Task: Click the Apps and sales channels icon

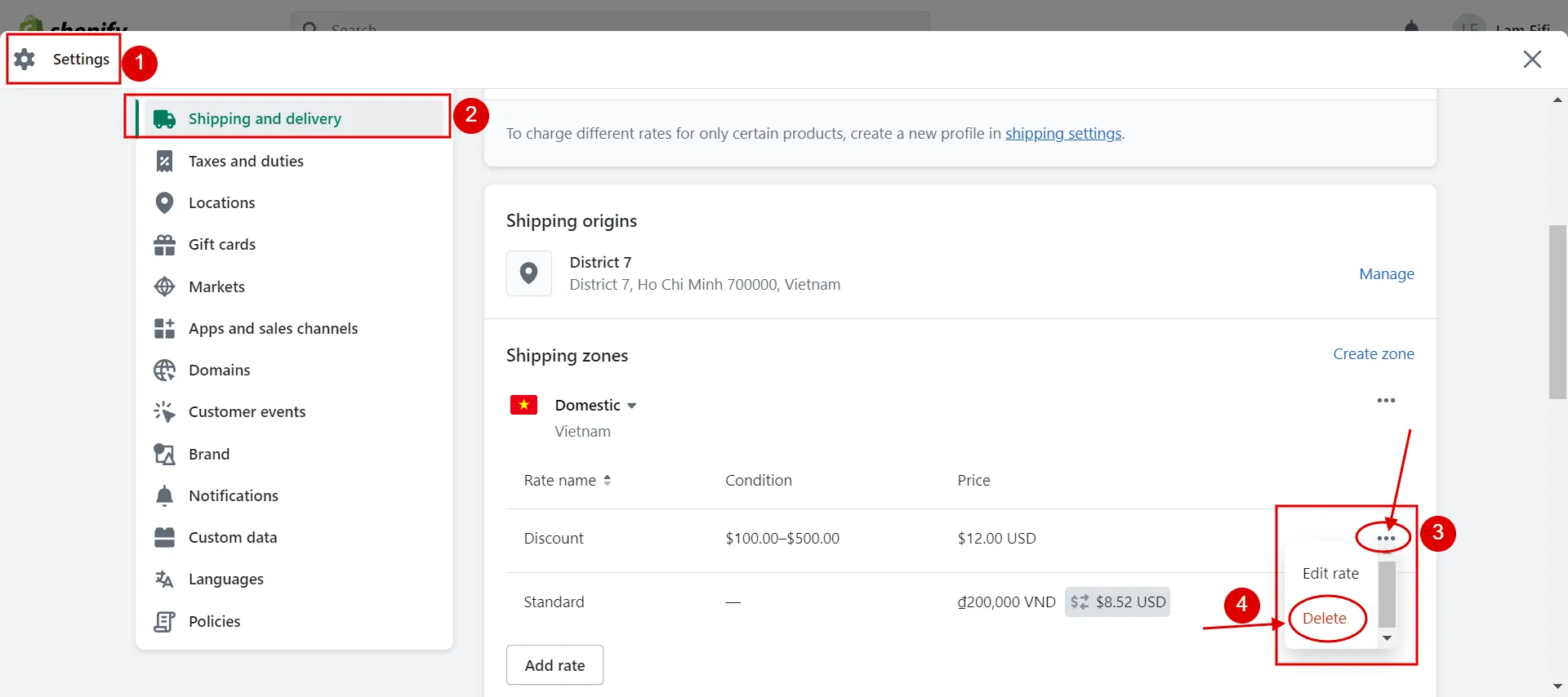Action: [164, 328]
